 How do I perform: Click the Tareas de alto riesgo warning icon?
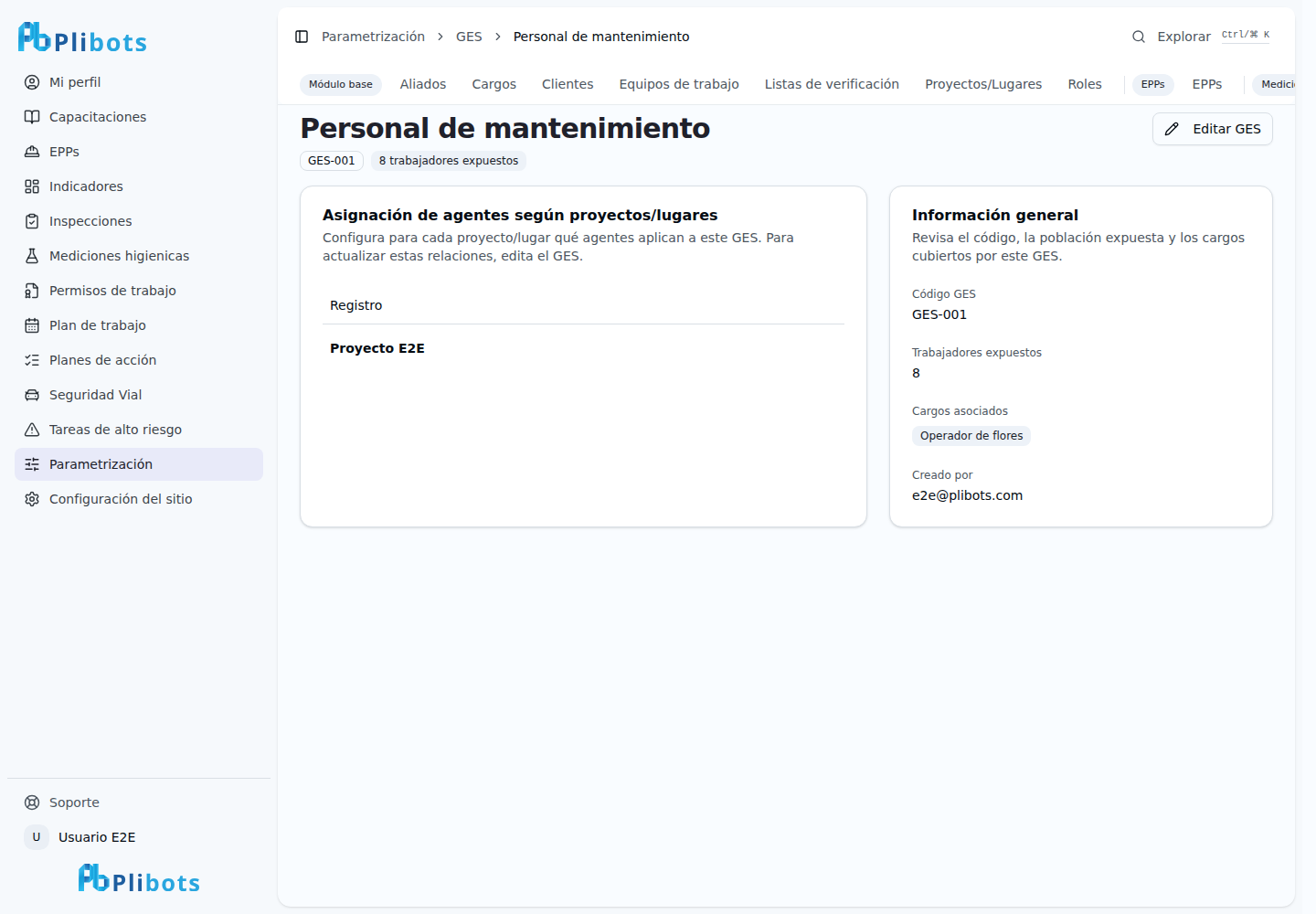(32, 430)
